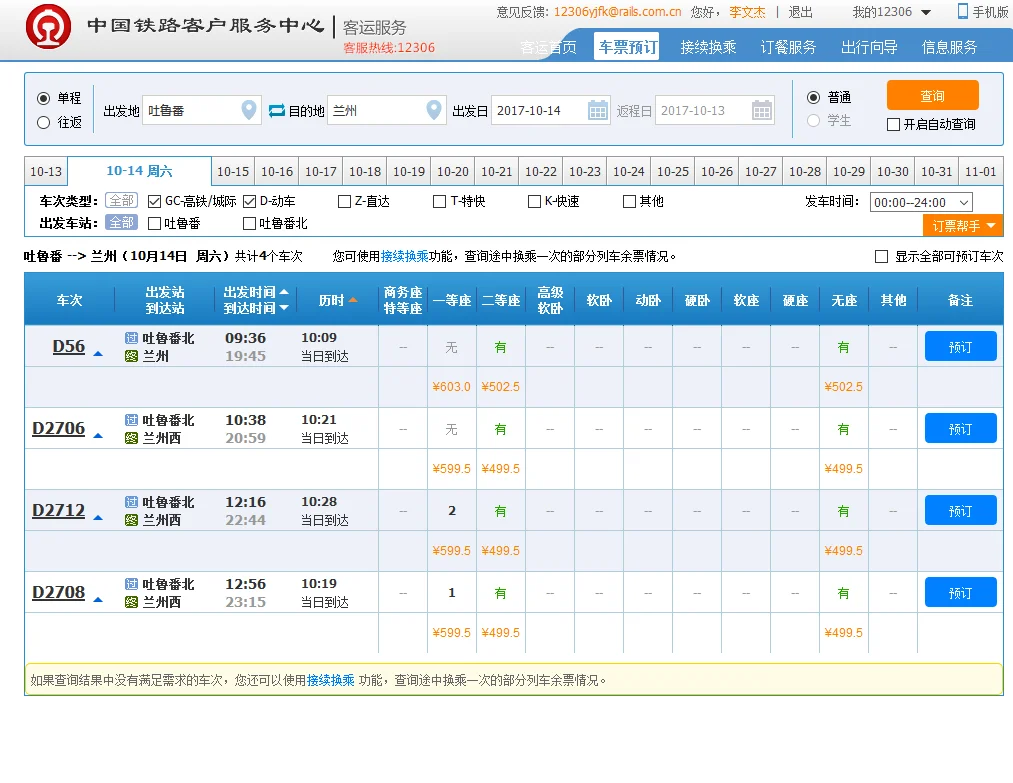1013x783 pixels.
Task: Check 显示全部可预订车次 option
Action: click(x=882, y=253)
